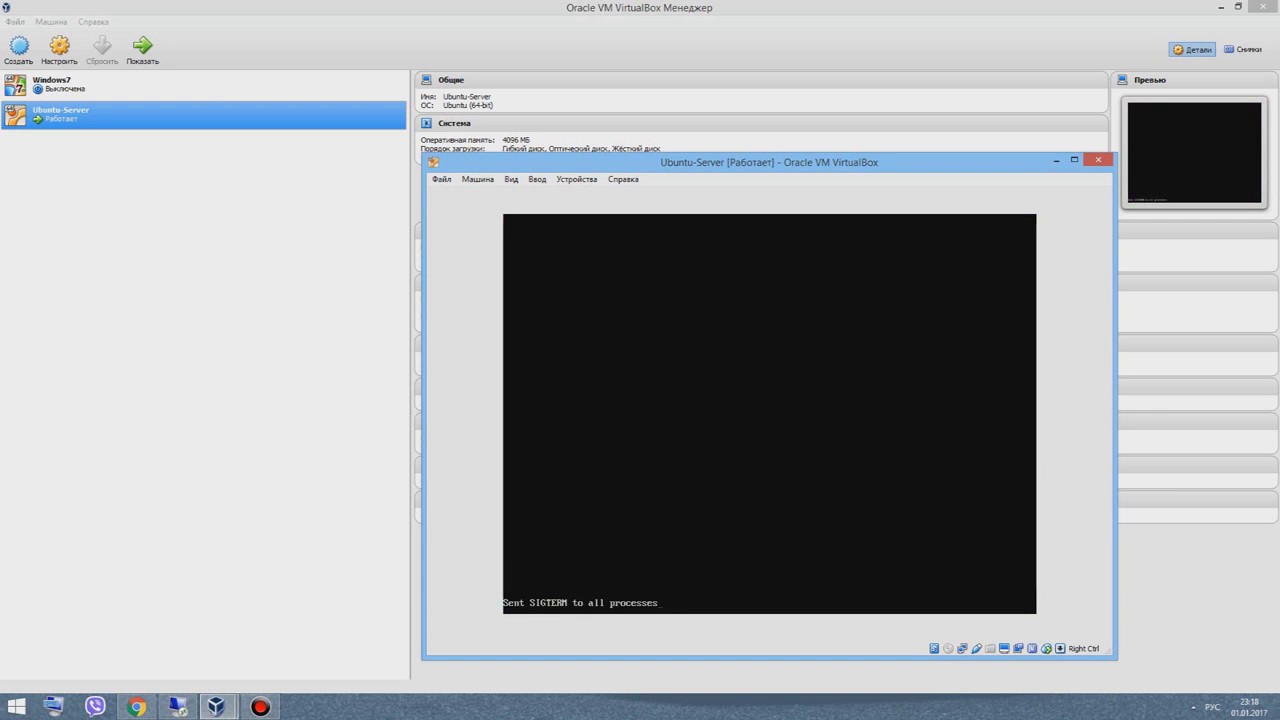1280x720 pixels.
Task: Open the Manager's Справка menu
Action: tap(93, 21)
